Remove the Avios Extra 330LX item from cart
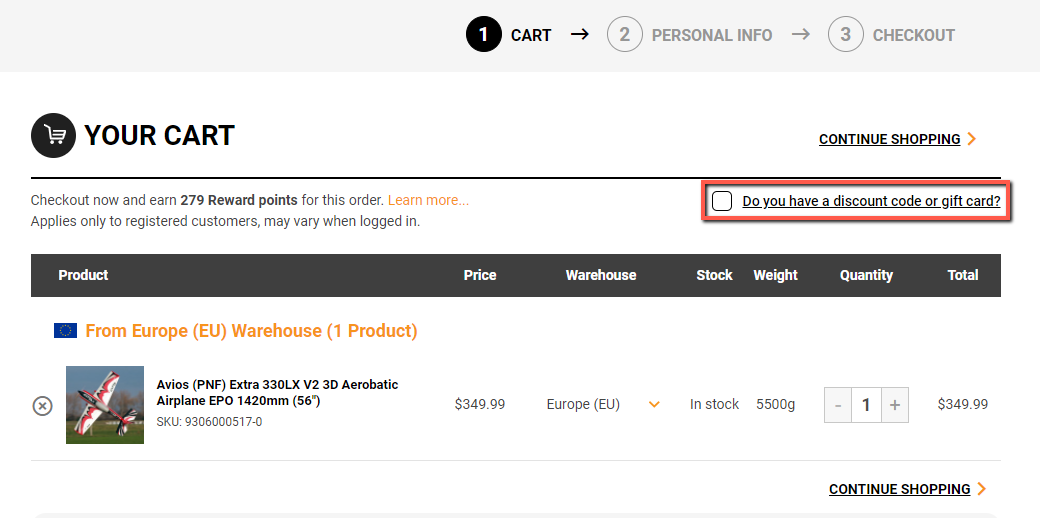This screenshot has height=518, width=1040. click(x=42, y=405)
